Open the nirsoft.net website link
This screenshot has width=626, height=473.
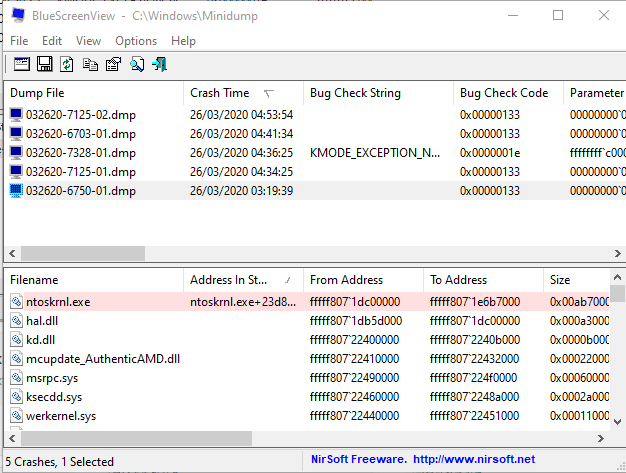pyautogui.click(x=474, y=459)
